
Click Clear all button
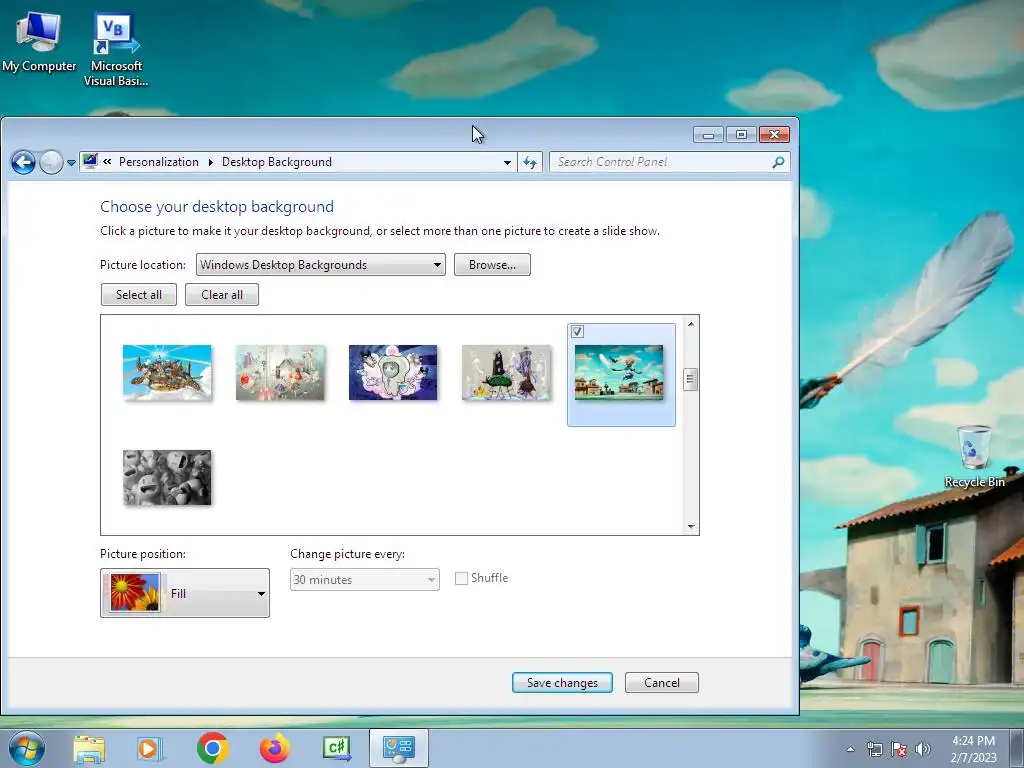click(222, 295)
